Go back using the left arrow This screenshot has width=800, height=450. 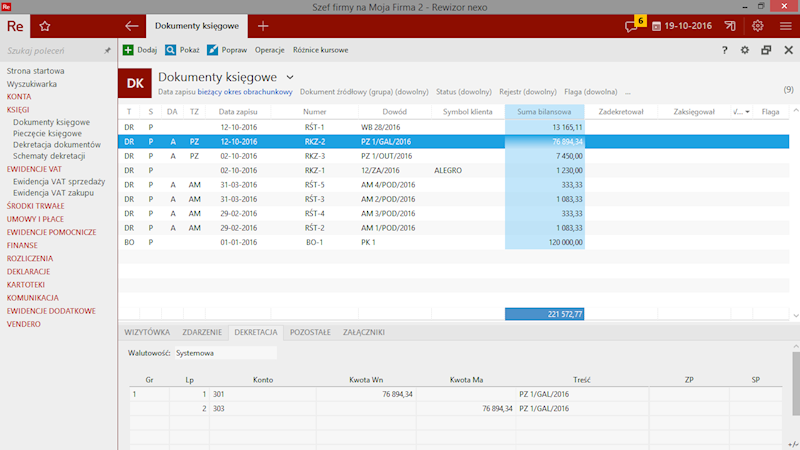click(x=132, y=26)
